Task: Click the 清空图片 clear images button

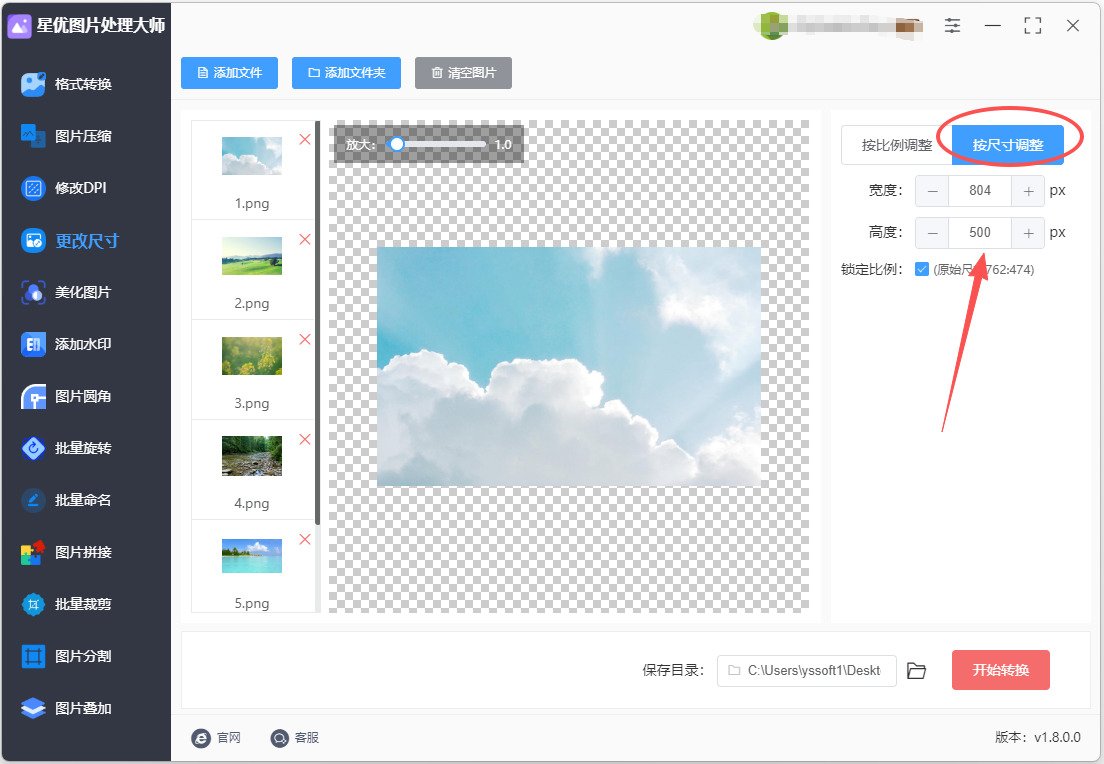Action: point(463,73)
